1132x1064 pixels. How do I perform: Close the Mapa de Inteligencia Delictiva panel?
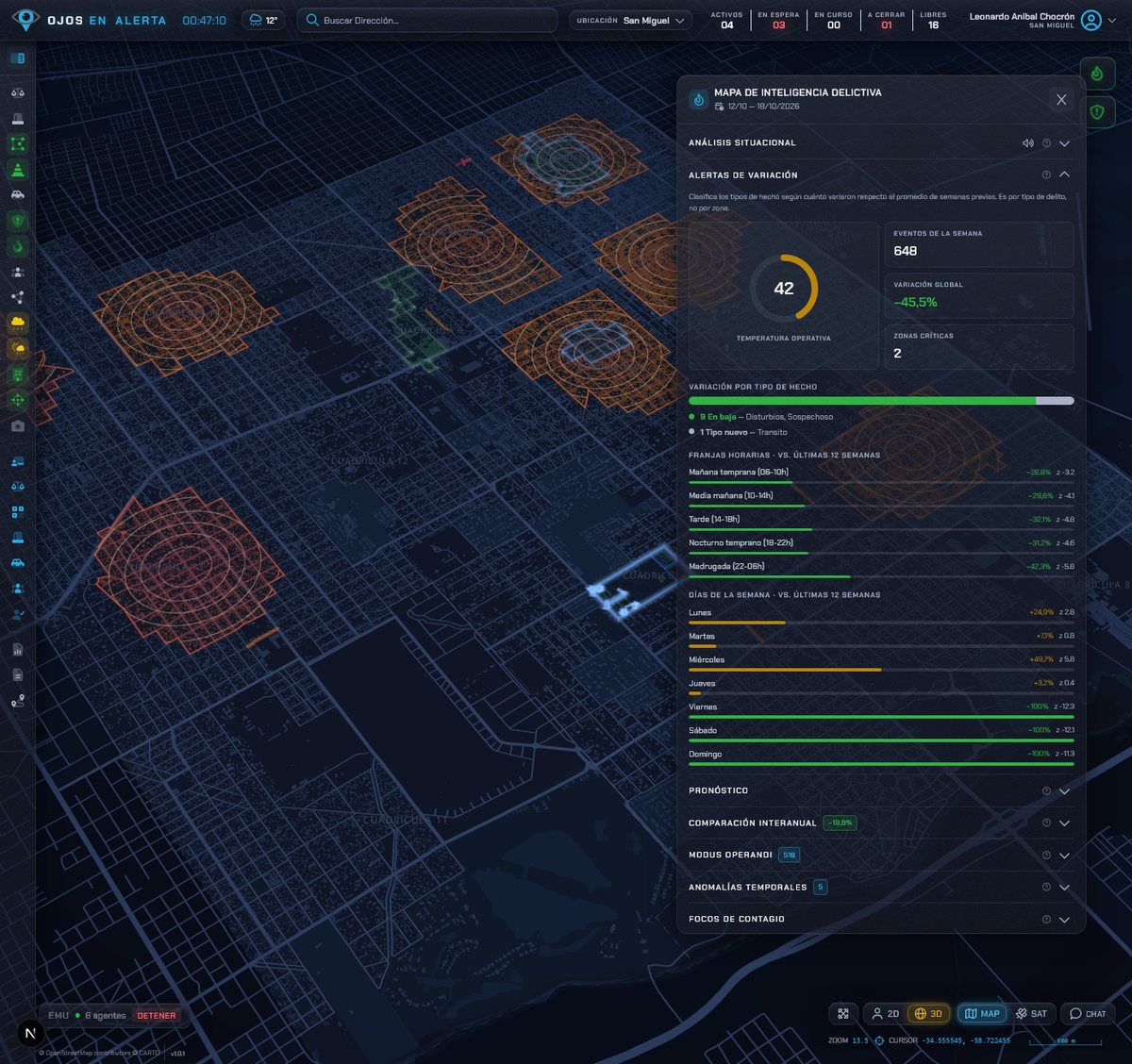point(1061,100)
